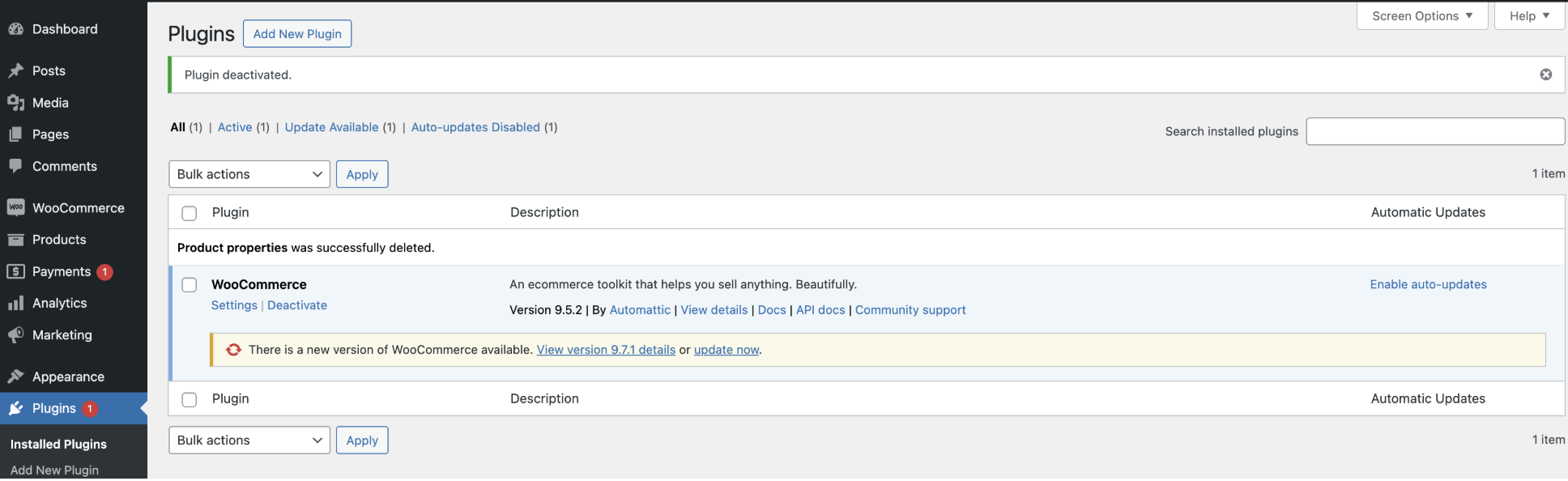
Task: Open the Analytics menu item
Action: (x=60, y=303)
